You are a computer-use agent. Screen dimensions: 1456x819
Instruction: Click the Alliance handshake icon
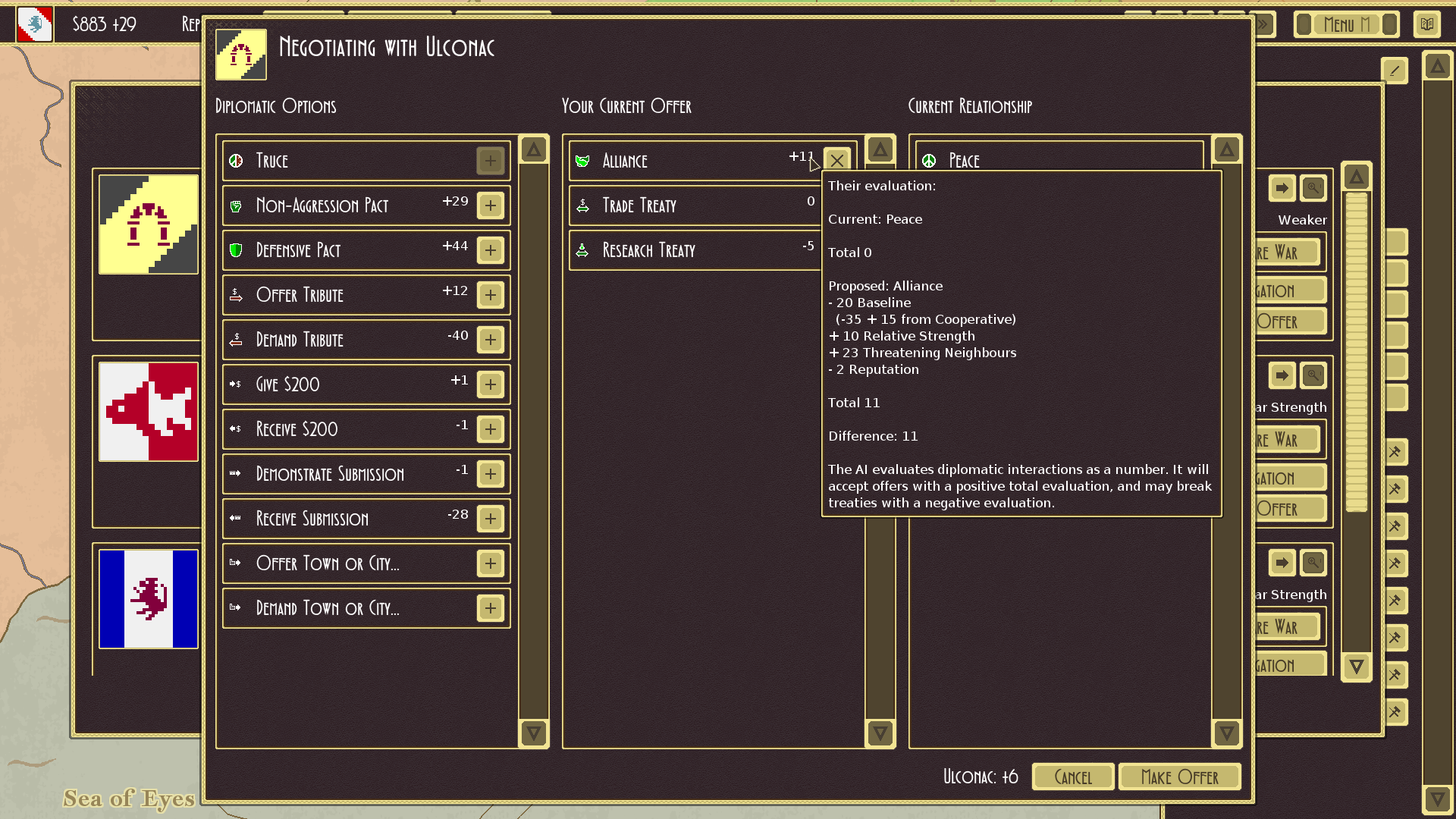(x=582, y=161)
